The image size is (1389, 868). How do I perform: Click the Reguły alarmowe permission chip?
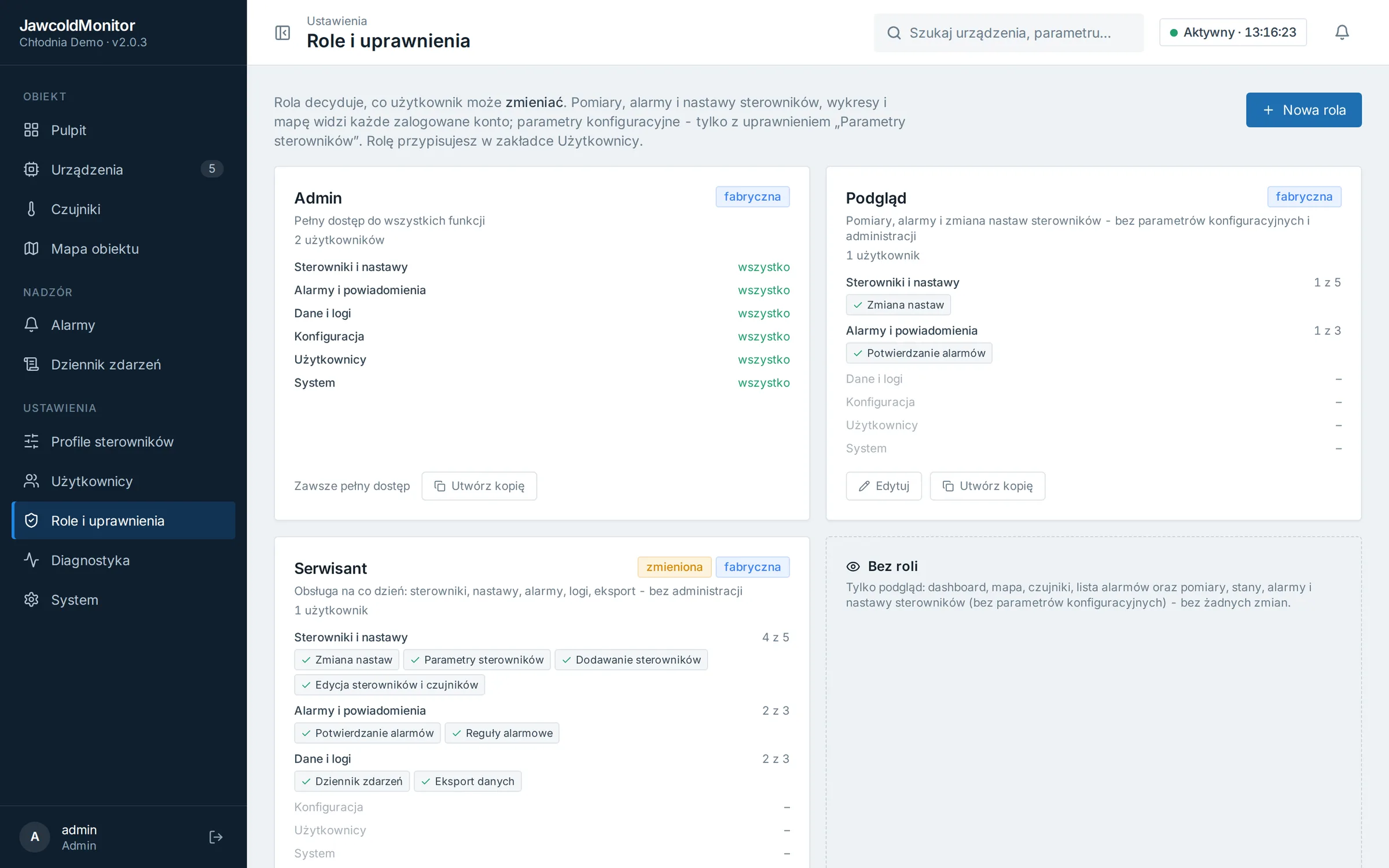click(502, 733)
